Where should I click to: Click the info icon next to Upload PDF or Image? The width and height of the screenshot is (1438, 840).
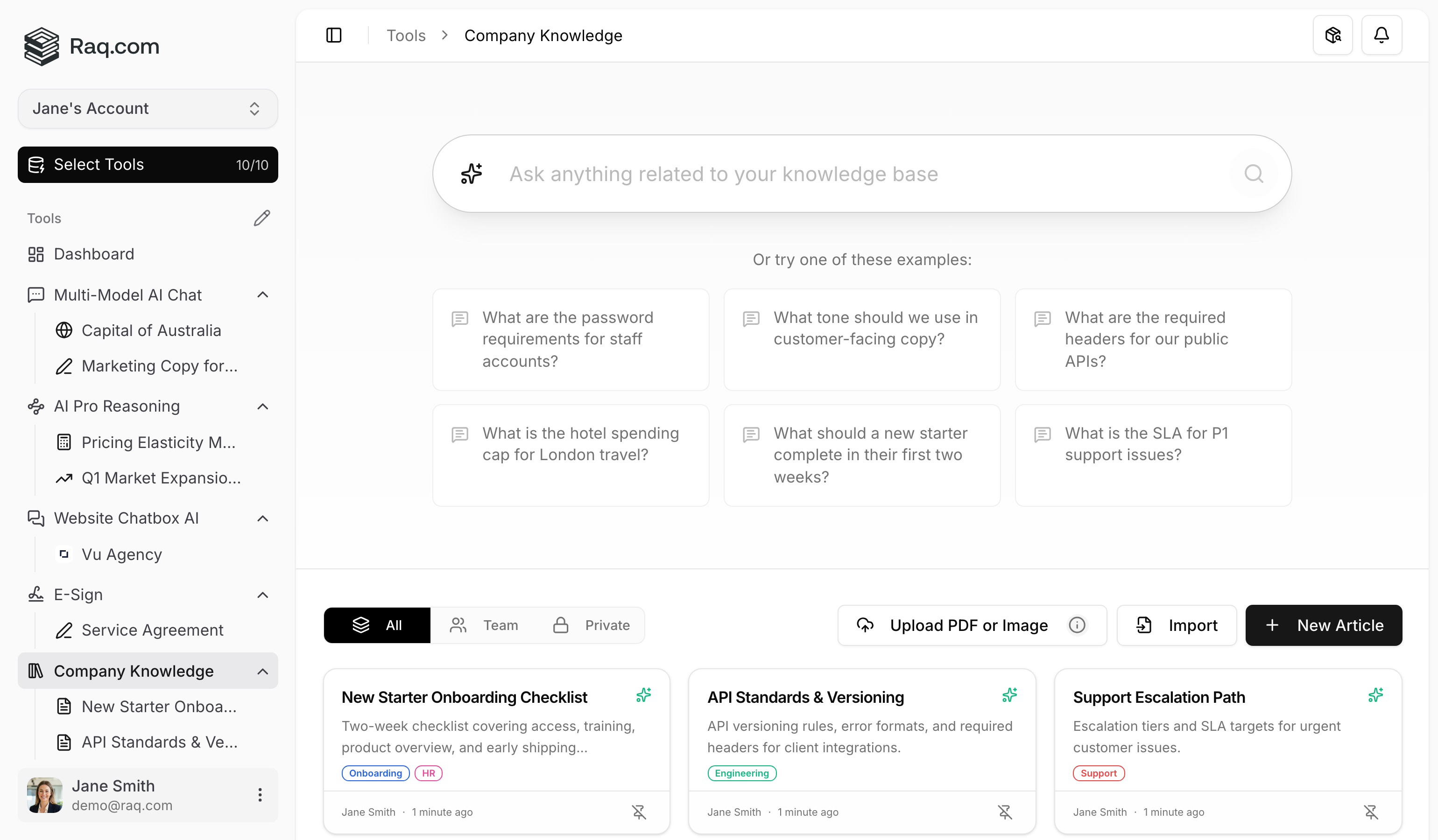tap(1077, 625)
